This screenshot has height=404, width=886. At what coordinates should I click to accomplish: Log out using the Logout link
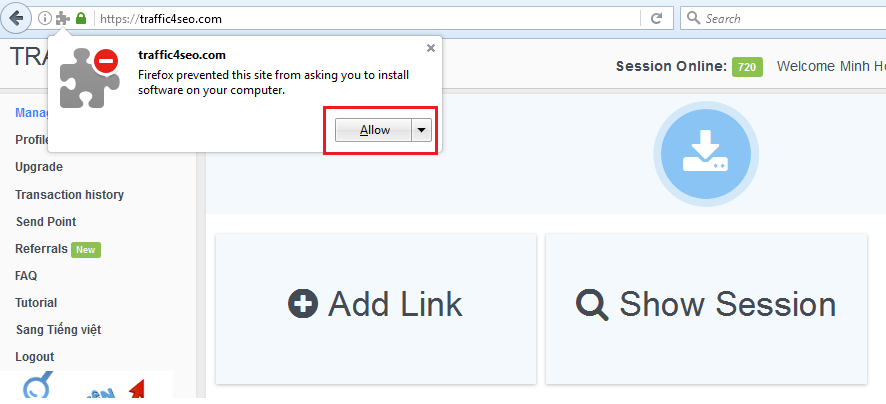click(34, 356)
